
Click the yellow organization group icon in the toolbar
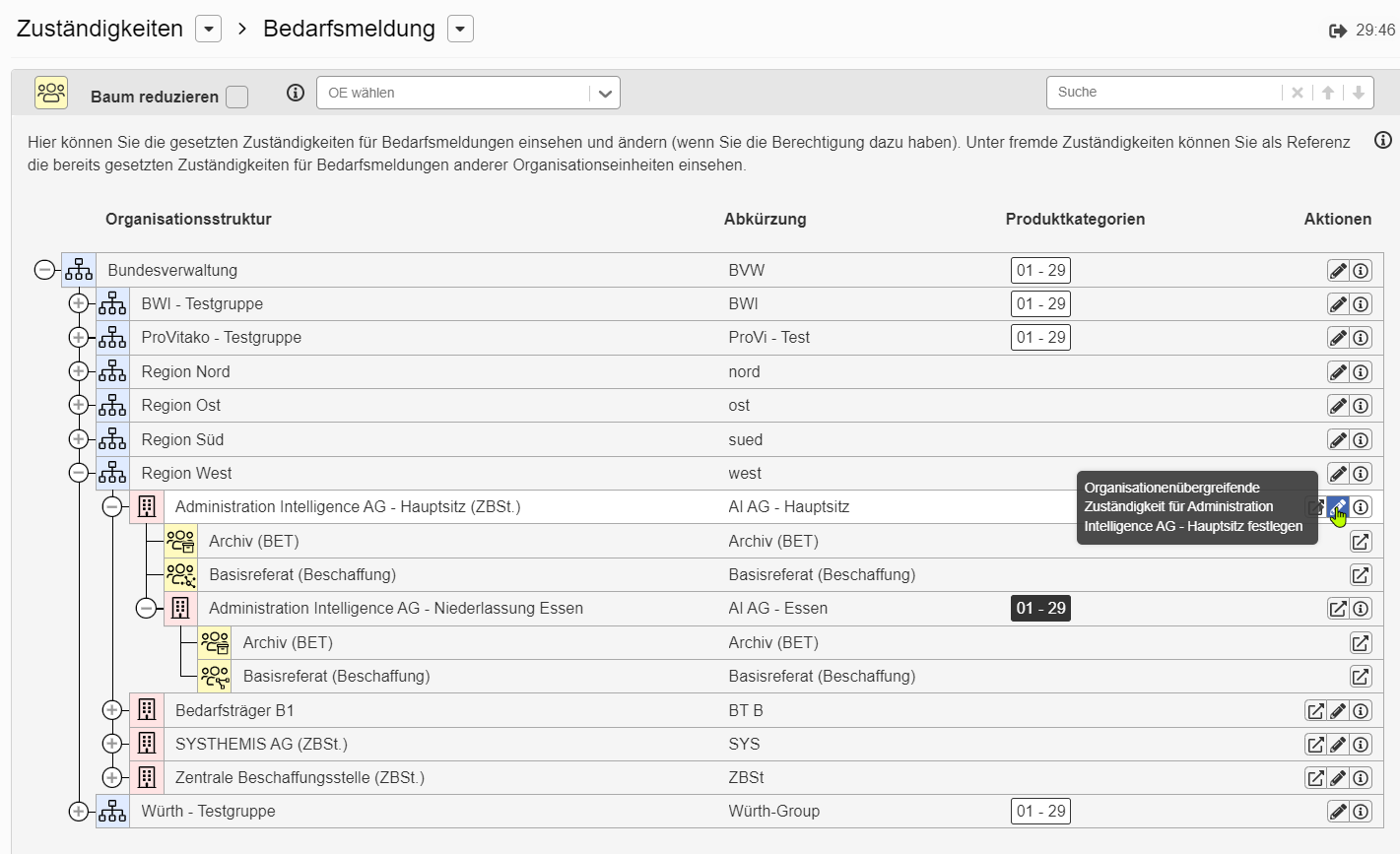point(50,93)
